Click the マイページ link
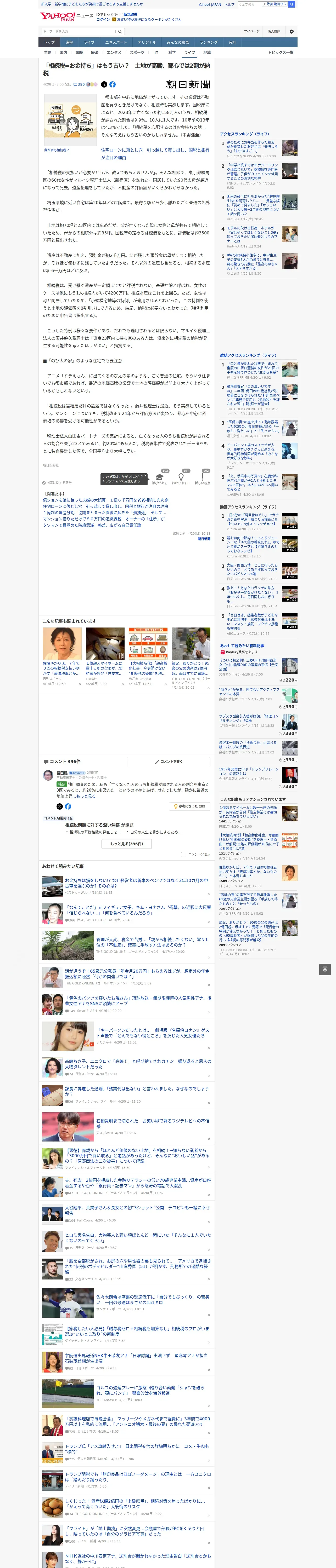The height and width of the screenshot is (1568, 336). point(252,31)
